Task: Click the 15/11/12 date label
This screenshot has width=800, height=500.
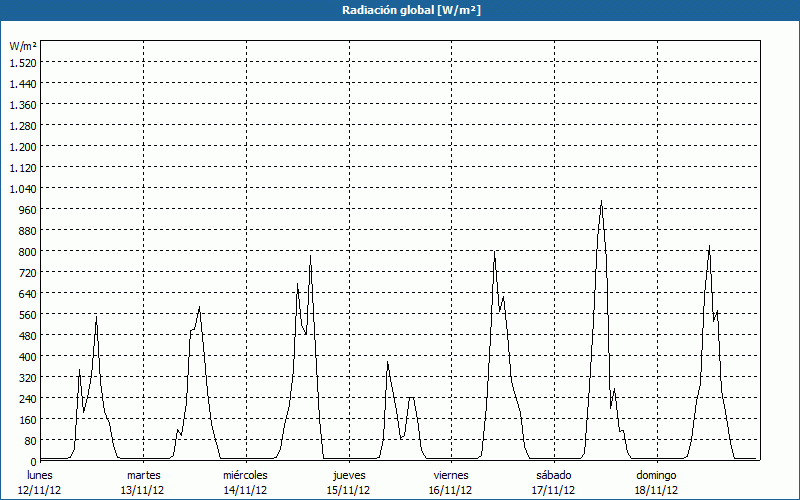Action: pyautogui.click(x=349, y=490)
